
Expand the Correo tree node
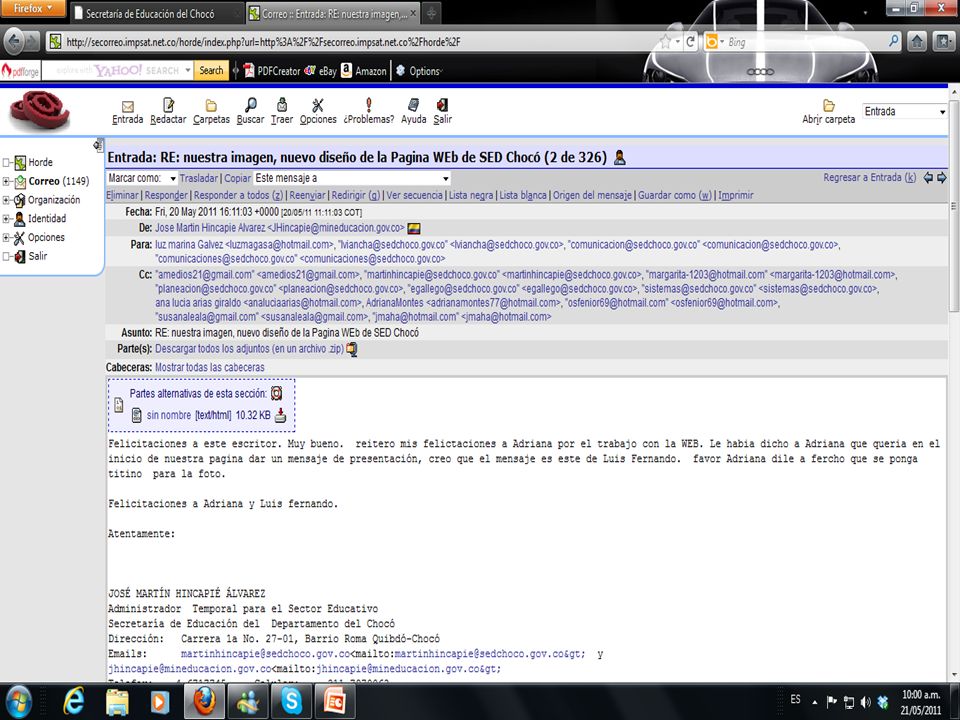(6, 181)
